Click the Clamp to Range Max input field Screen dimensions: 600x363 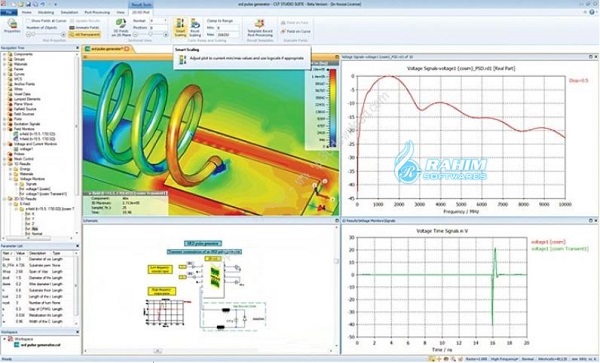(228, 35)
